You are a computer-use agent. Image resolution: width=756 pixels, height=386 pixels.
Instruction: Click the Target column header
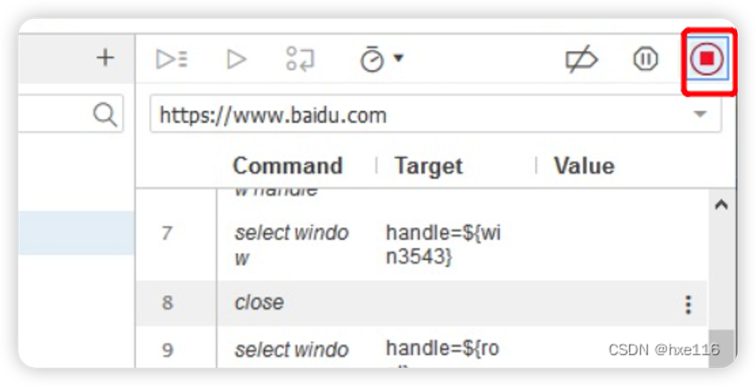click(x=429, y=166)
